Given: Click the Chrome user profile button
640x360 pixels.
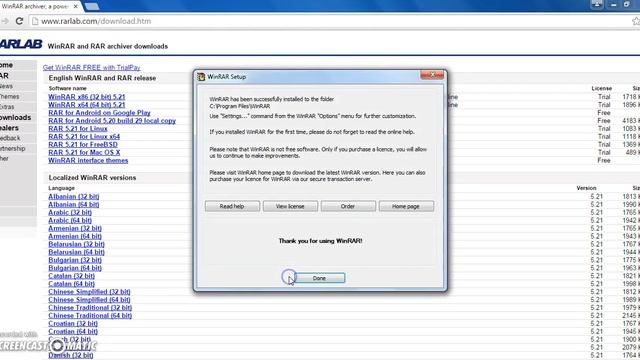Looking at the screenshot, I should click(597, 4).
